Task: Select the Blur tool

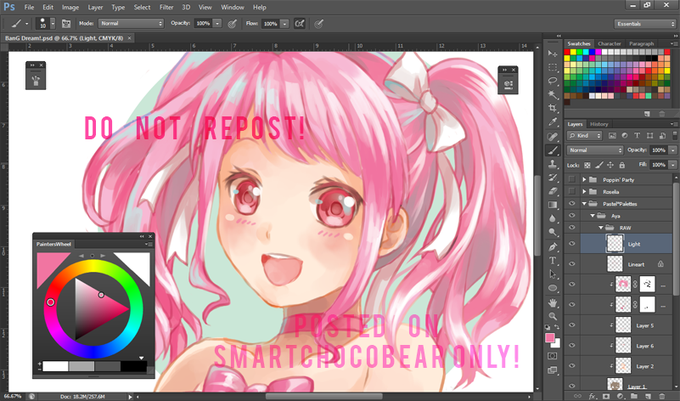Action: coord(552,218)
